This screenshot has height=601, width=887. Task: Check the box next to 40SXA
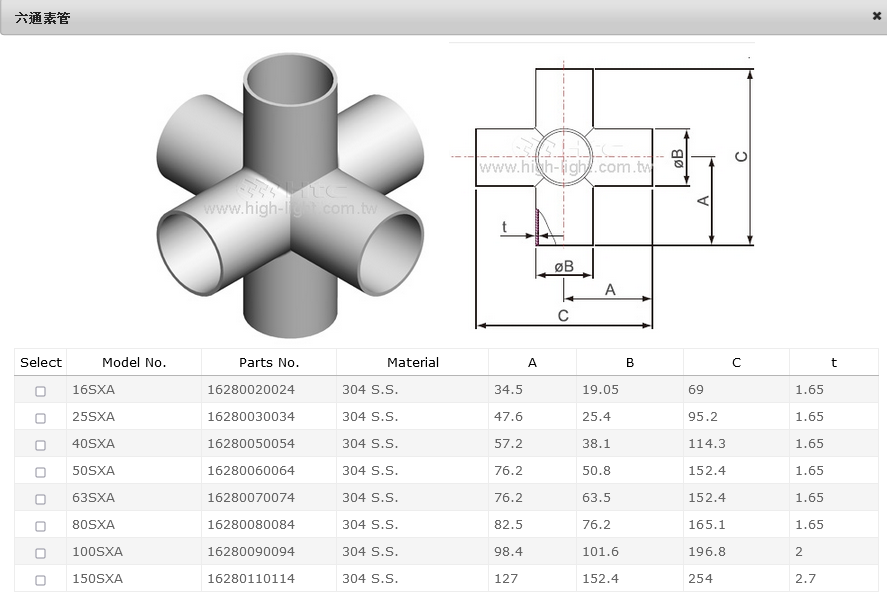click(x=41, y=445)
